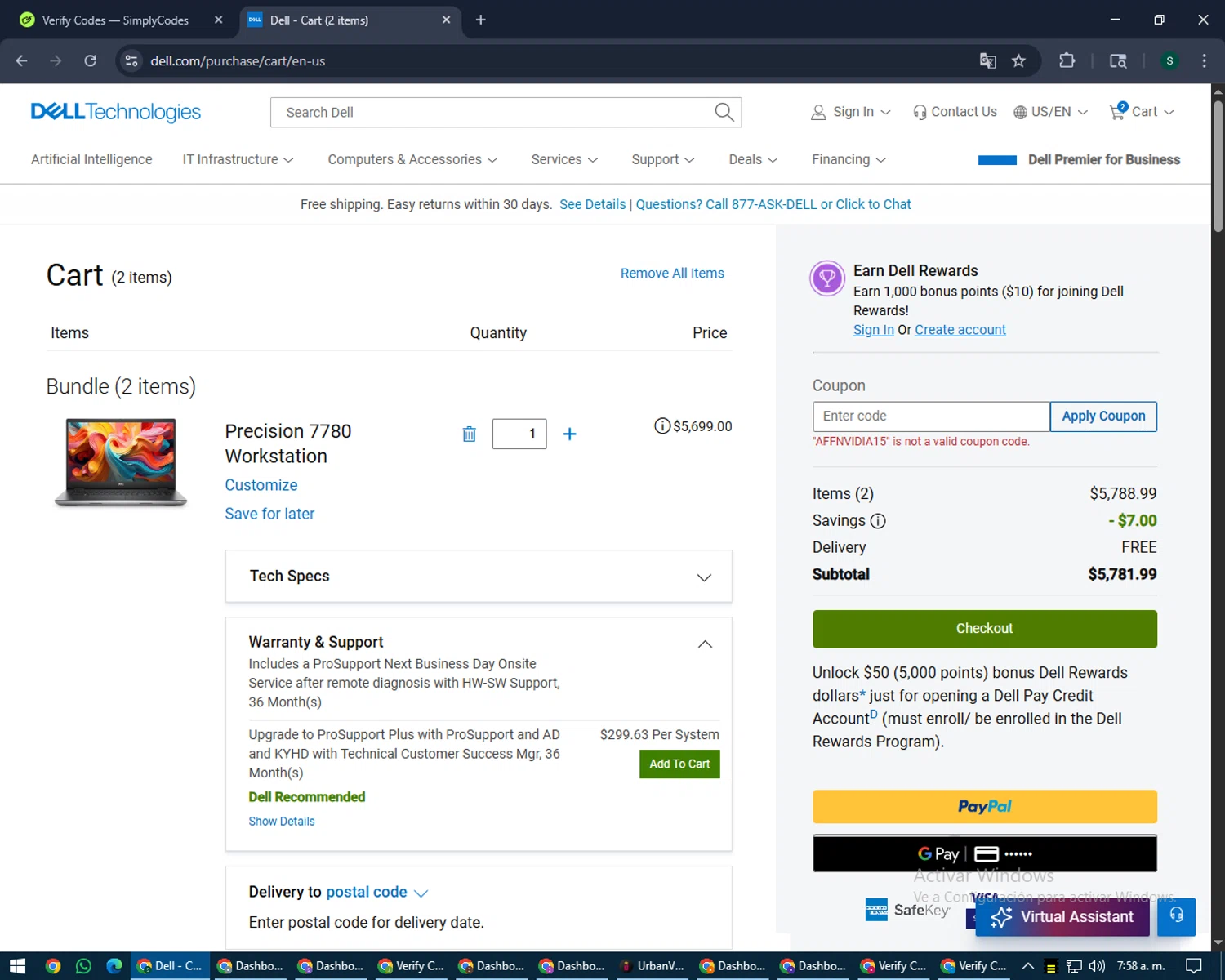Go back to previous page
1225x980 pixels.
point(21,60)
